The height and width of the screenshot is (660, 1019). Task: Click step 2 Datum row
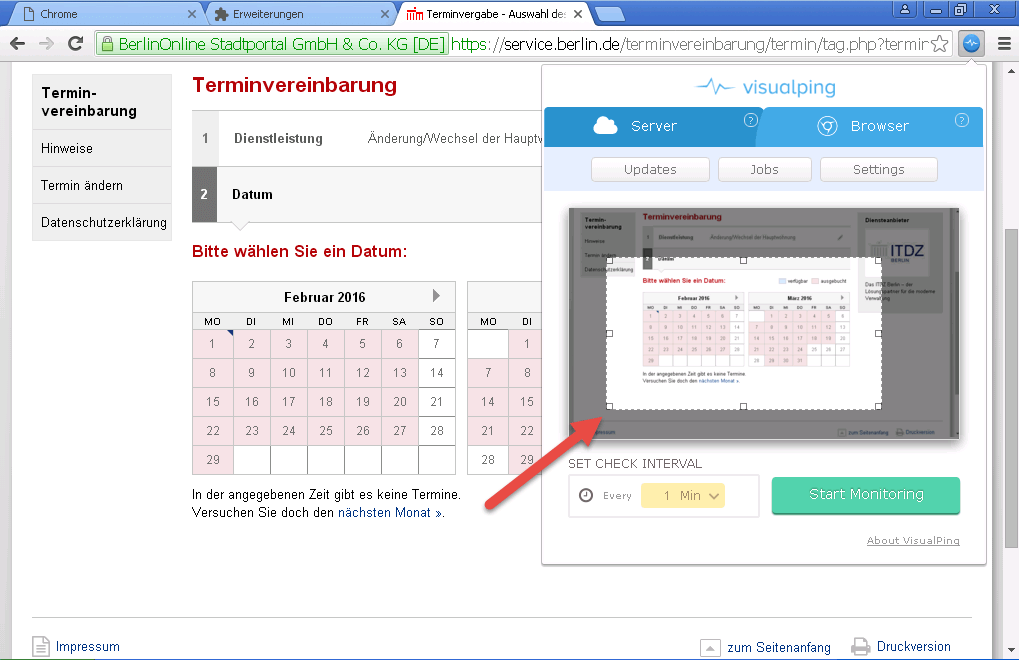tap(367, 194)
